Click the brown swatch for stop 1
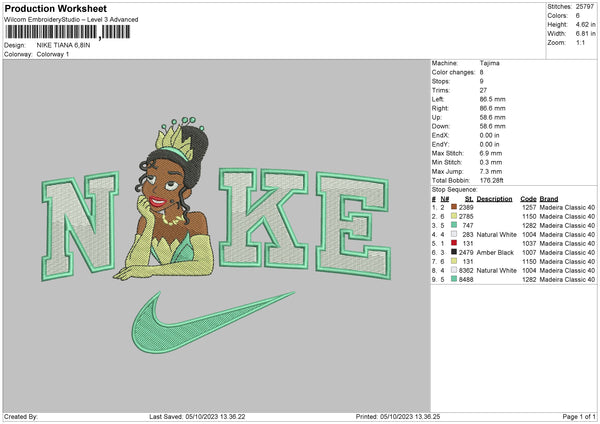 (x=455, y=205)
